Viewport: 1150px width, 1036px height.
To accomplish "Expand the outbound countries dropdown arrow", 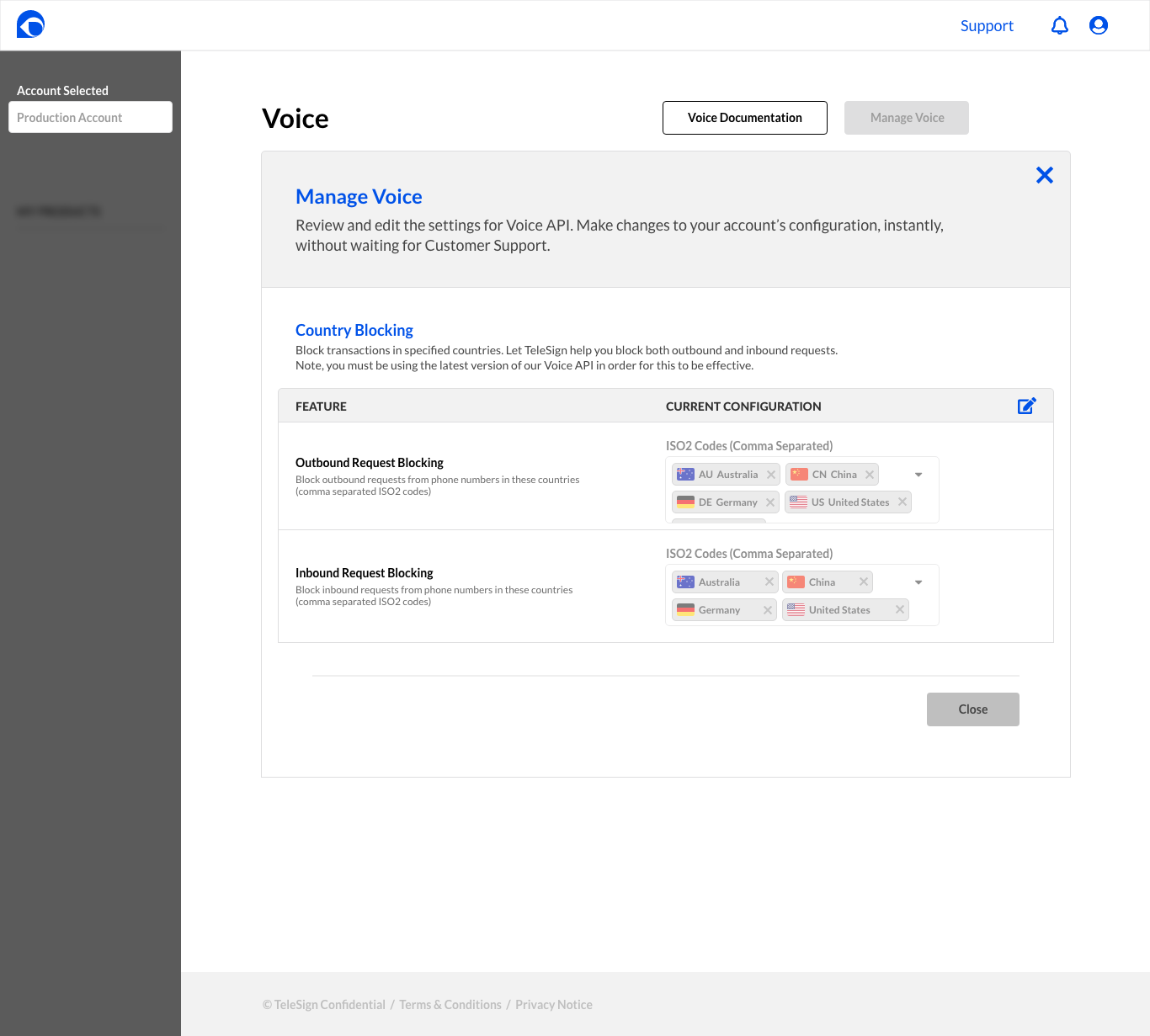I will [x=918, y=475].
